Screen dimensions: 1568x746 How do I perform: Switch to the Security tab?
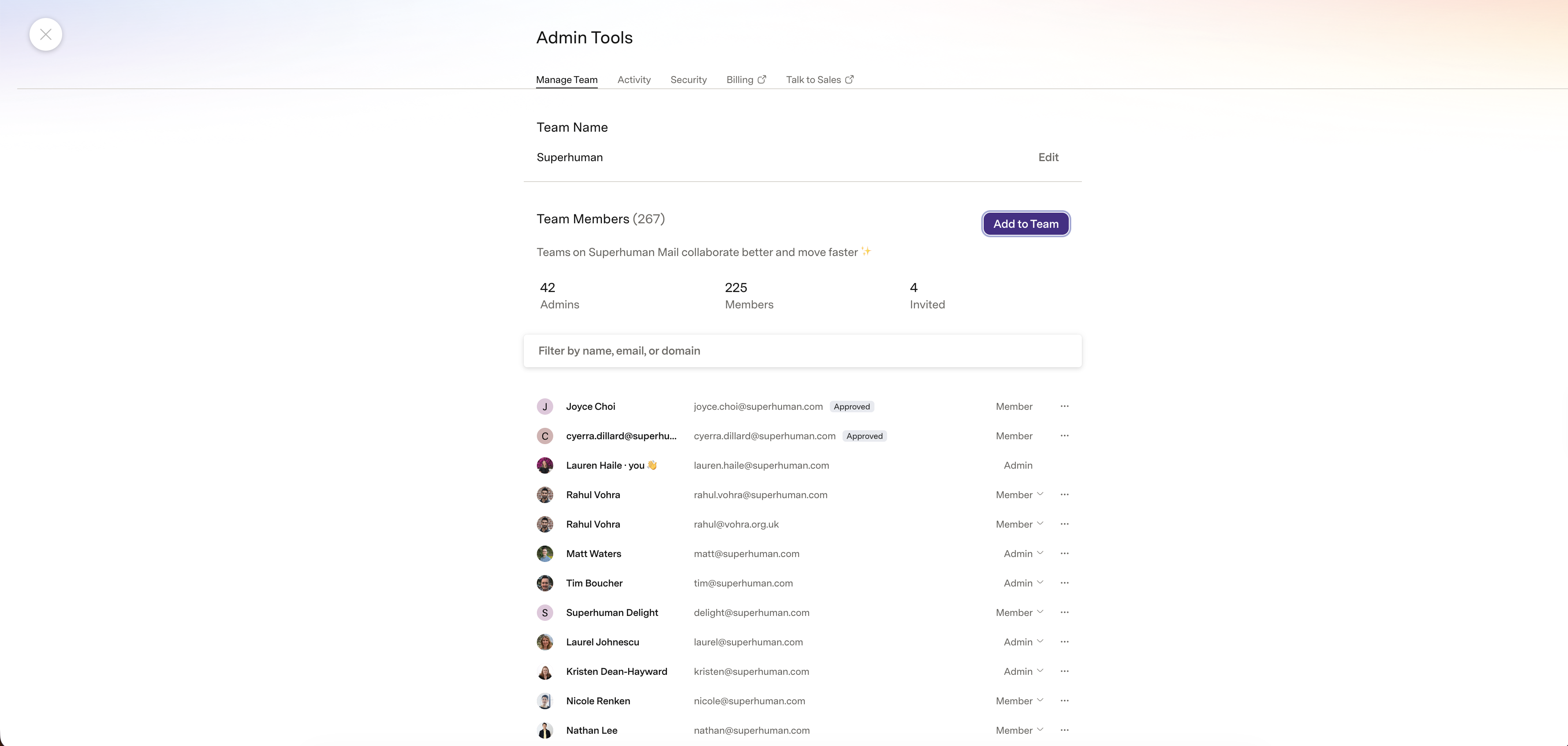pos(688,80)
